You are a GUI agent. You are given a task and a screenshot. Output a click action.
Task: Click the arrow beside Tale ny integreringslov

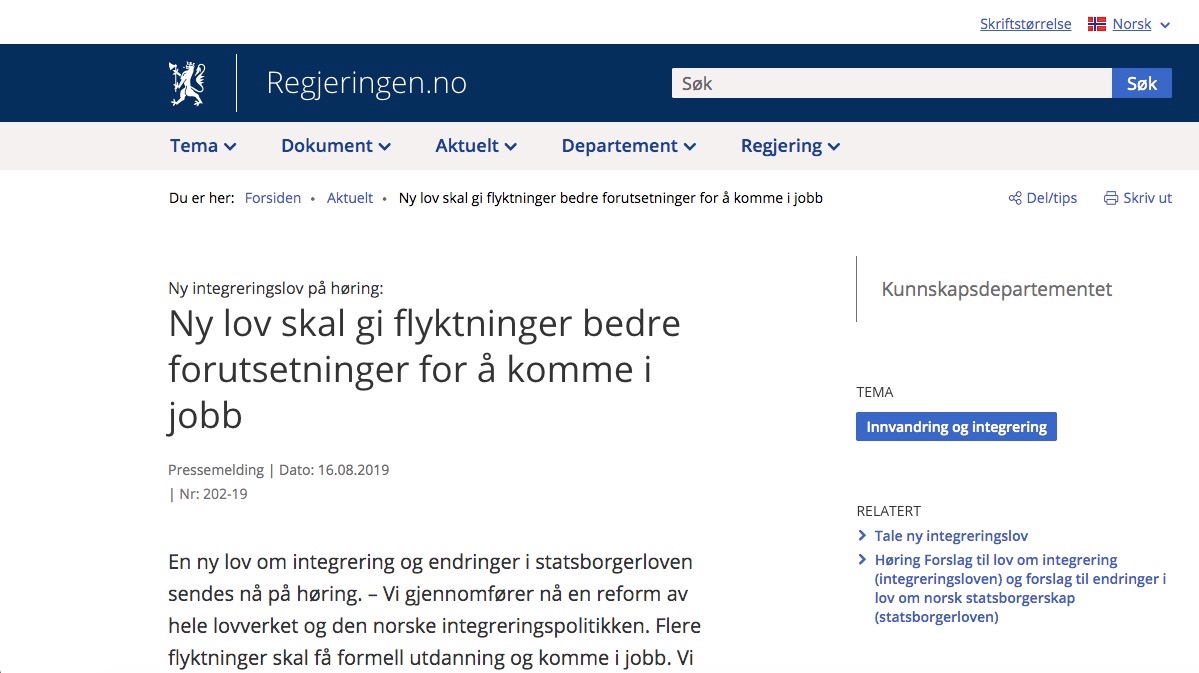click(862, 536)
